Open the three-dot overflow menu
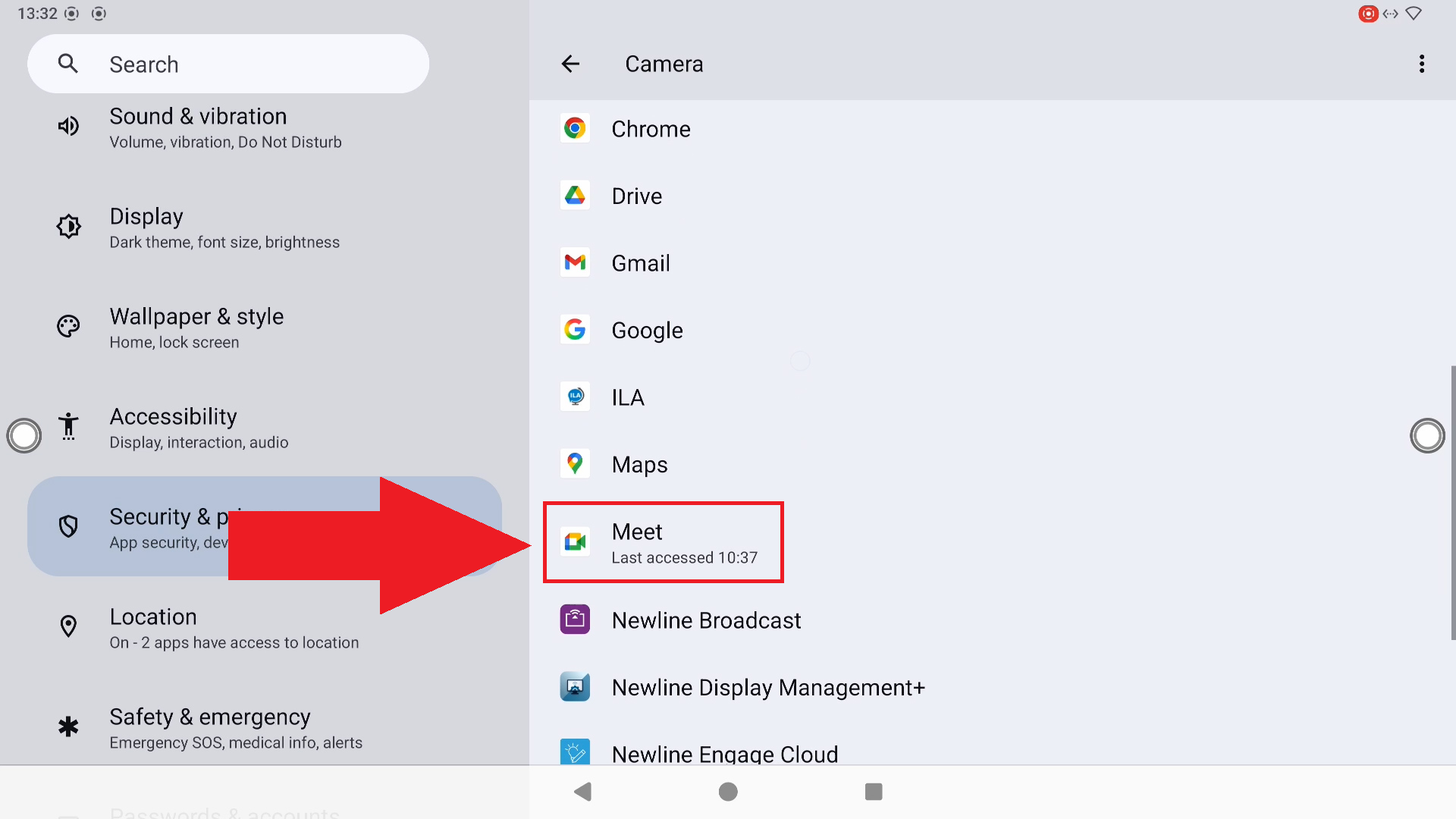 click(x=1421, y=64)
